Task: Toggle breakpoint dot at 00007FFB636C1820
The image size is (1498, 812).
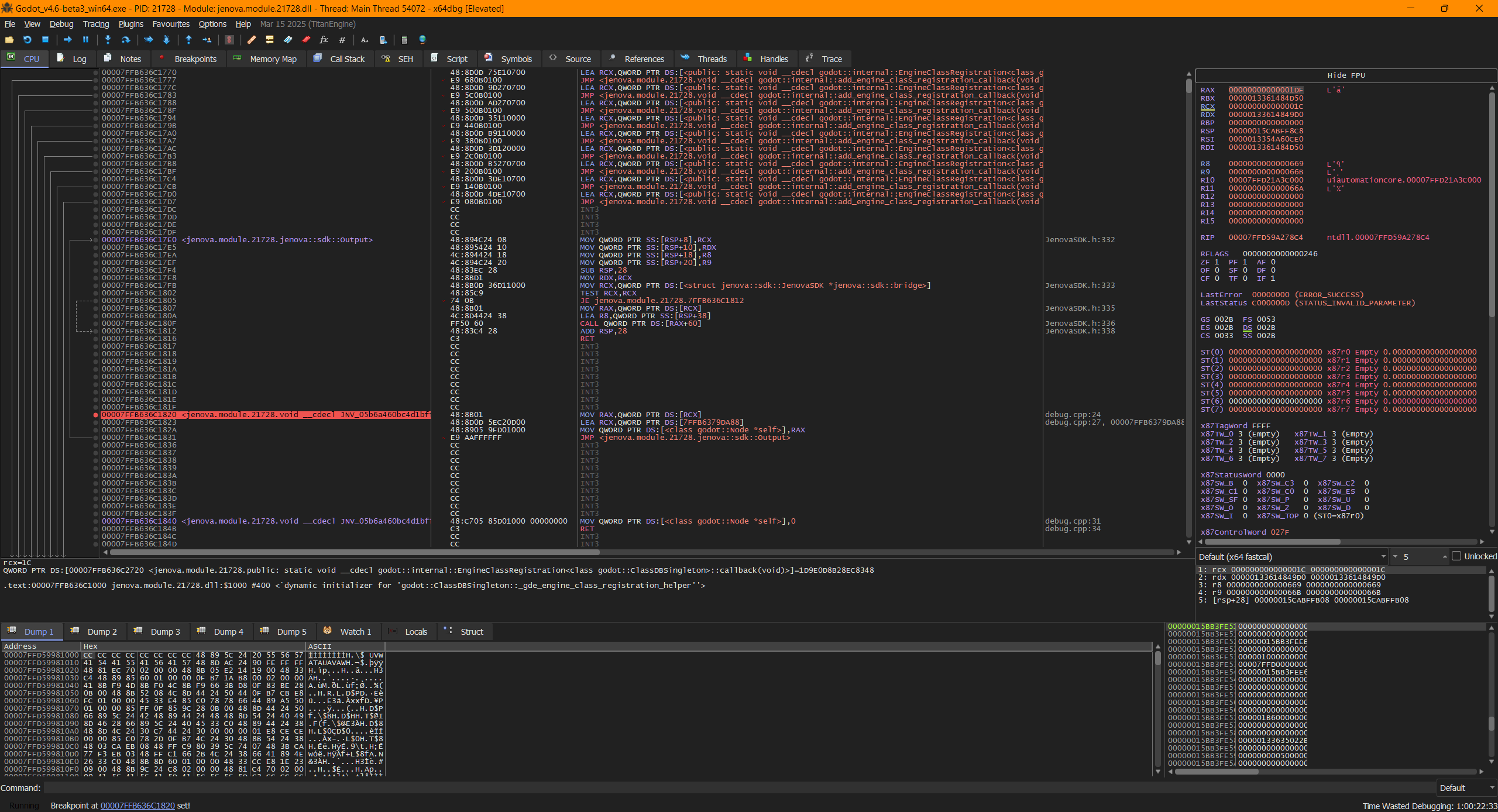Action: pyautogui.click(x=96, y=415)
